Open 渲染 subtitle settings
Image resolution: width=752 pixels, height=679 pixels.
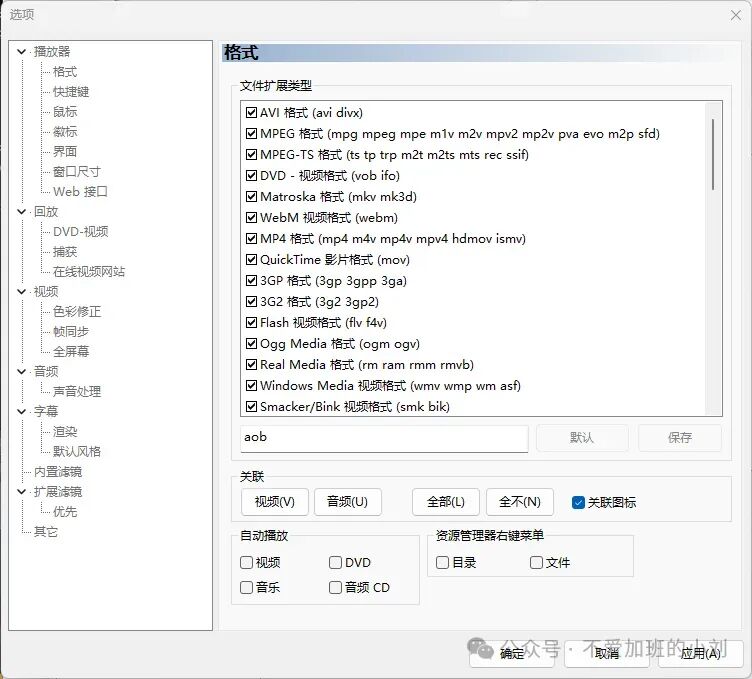point(65,432)
